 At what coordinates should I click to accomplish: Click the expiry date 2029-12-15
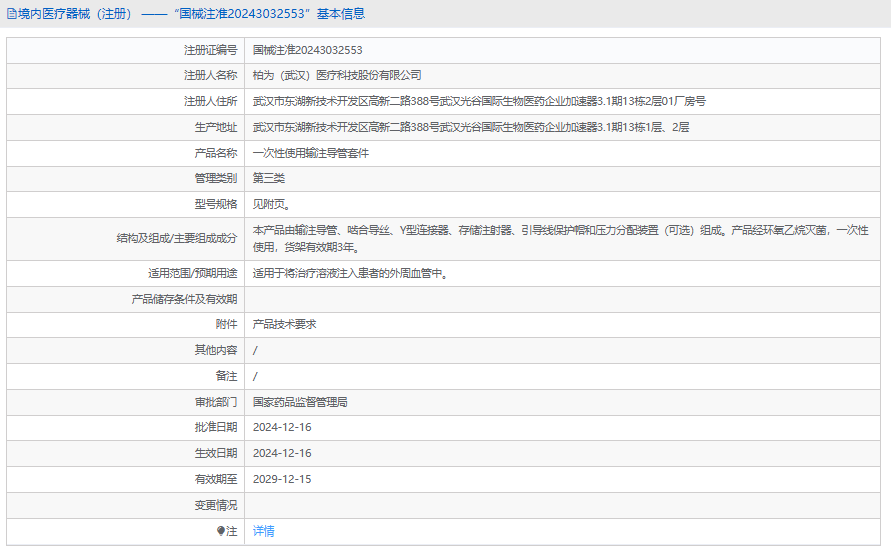pyautogui.click(x=282, y=479)
